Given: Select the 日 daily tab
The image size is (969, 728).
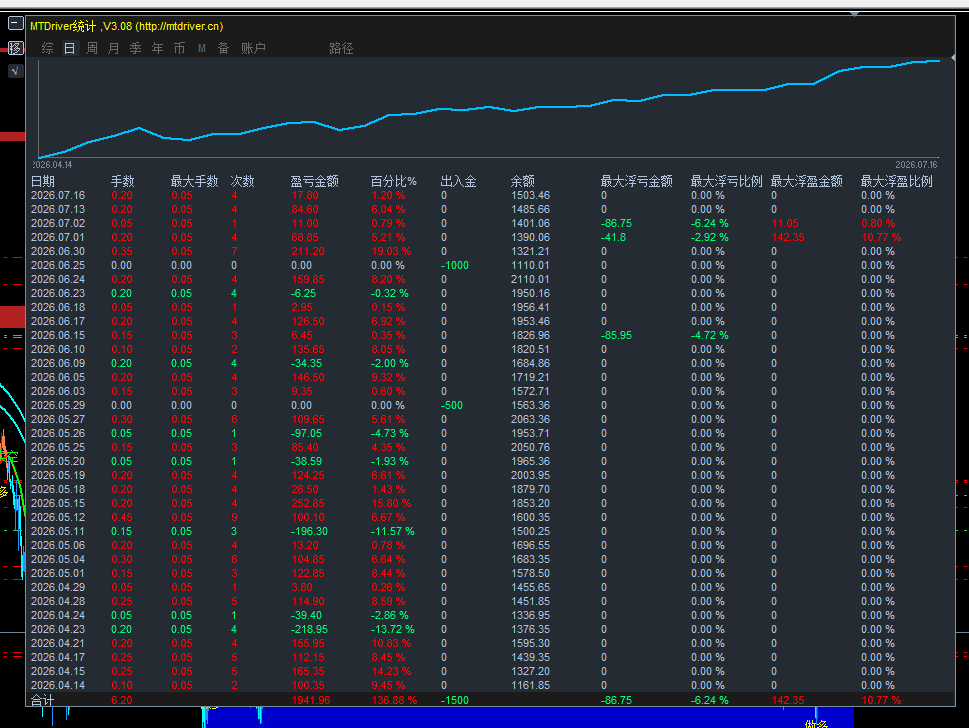Looking at the screenshot, I should (x=69, y=48).
